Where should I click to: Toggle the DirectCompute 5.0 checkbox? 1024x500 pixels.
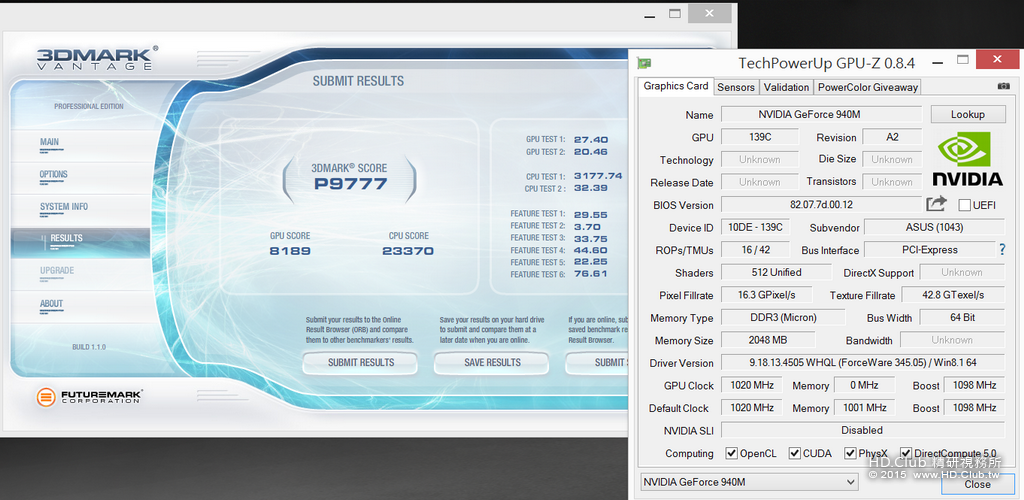point(906,453)
